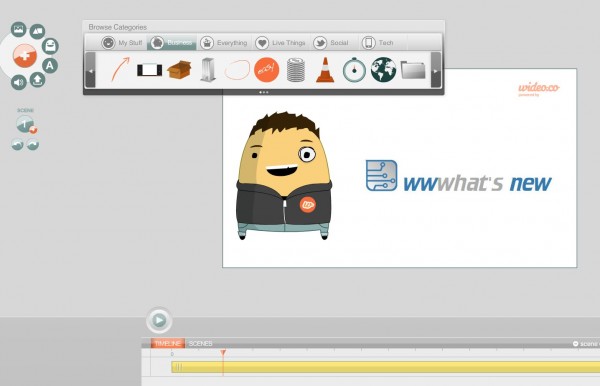Image resolution: width=600 pixels, height=386 pixels.
Task: Select the Business category tab
Action: click(171, 42)
